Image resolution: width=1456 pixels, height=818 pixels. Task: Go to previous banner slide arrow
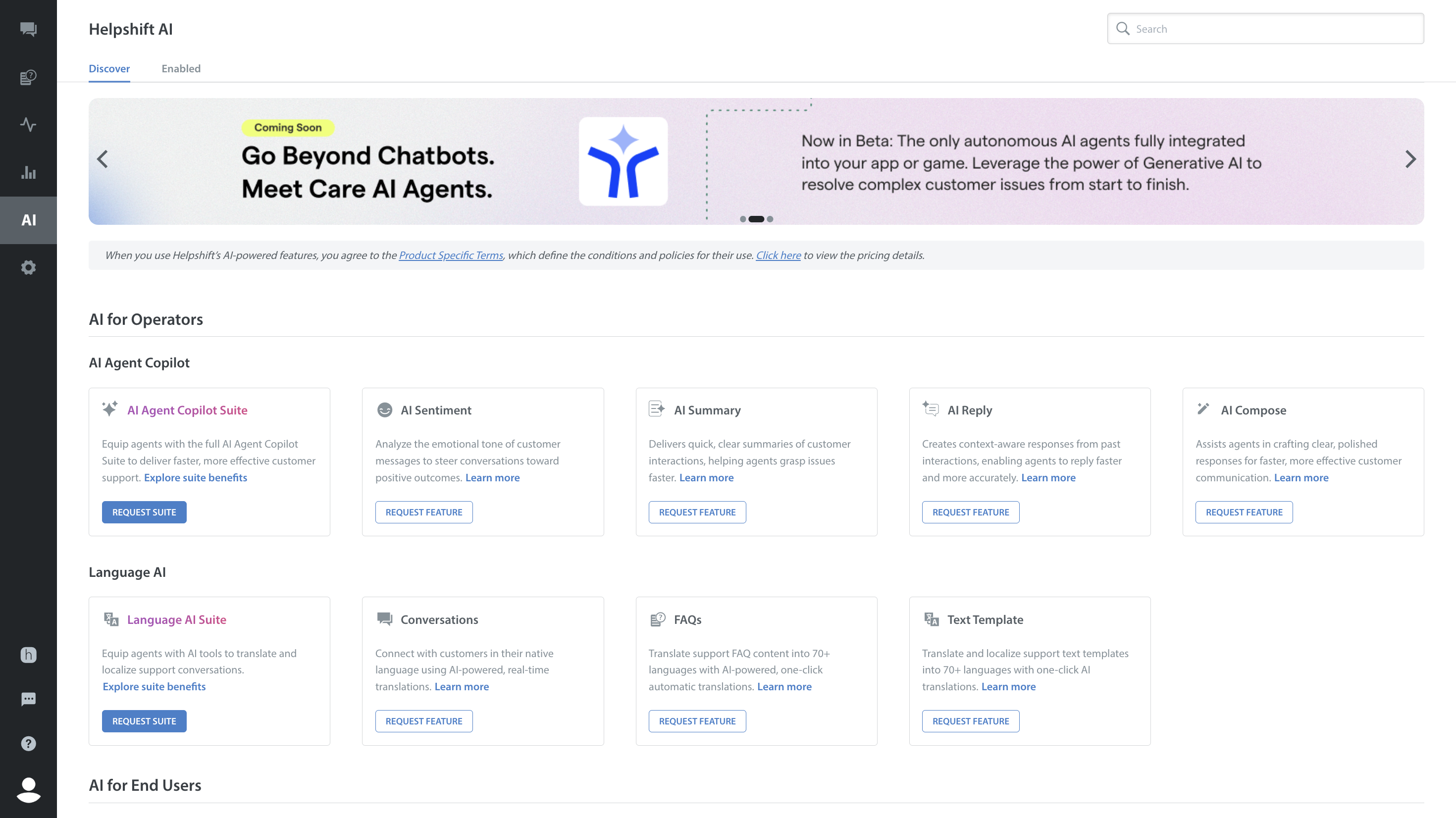[103, 159]
